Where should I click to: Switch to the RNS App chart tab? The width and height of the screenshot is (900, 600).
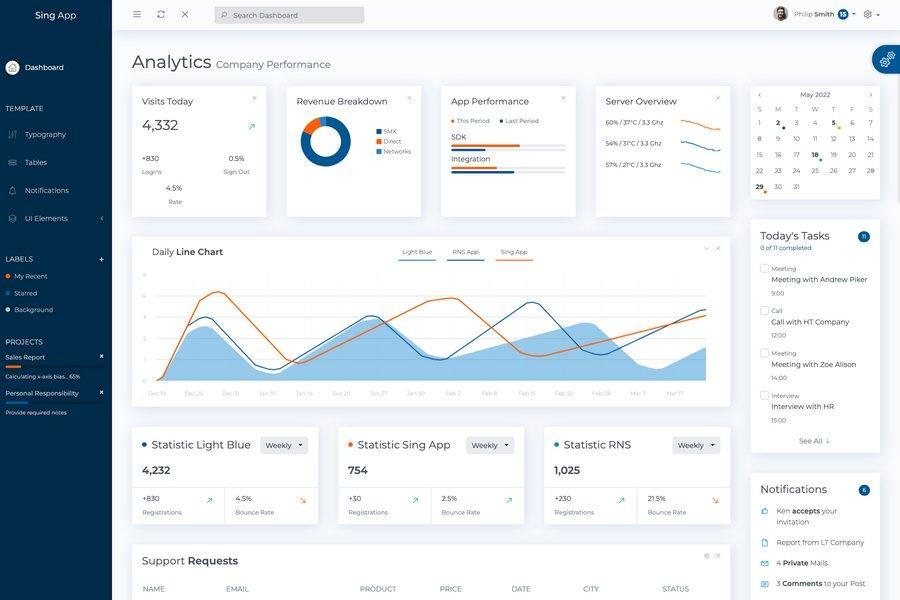pyautogui.click(x=467, y=250)
